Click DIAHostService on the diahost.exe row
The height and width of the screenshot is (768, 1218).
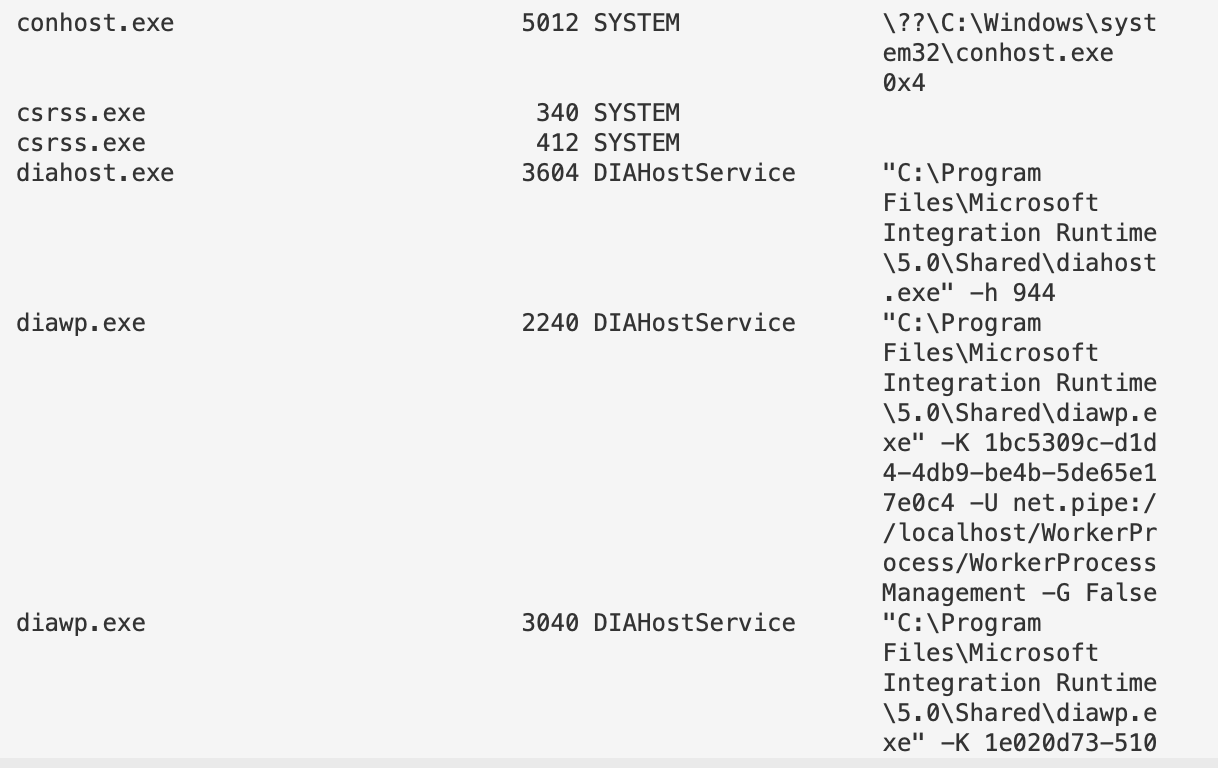[x=694, y=173]
